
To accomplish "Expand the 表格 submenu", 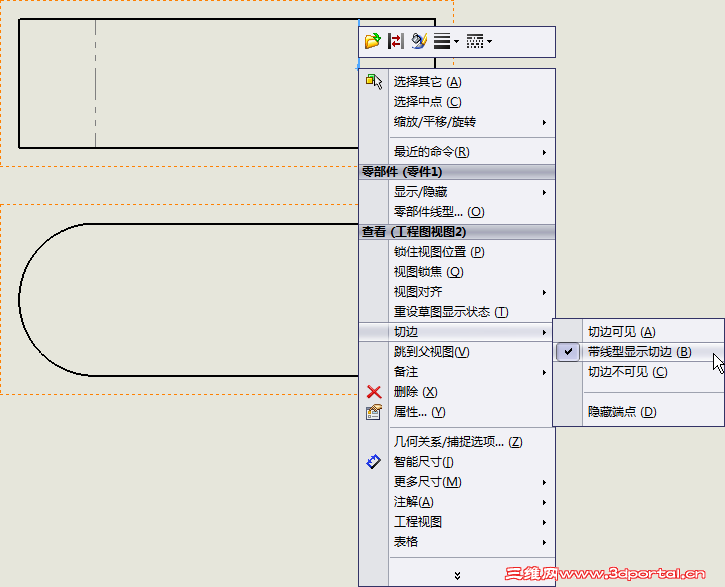I will click(x=457, y=542).
